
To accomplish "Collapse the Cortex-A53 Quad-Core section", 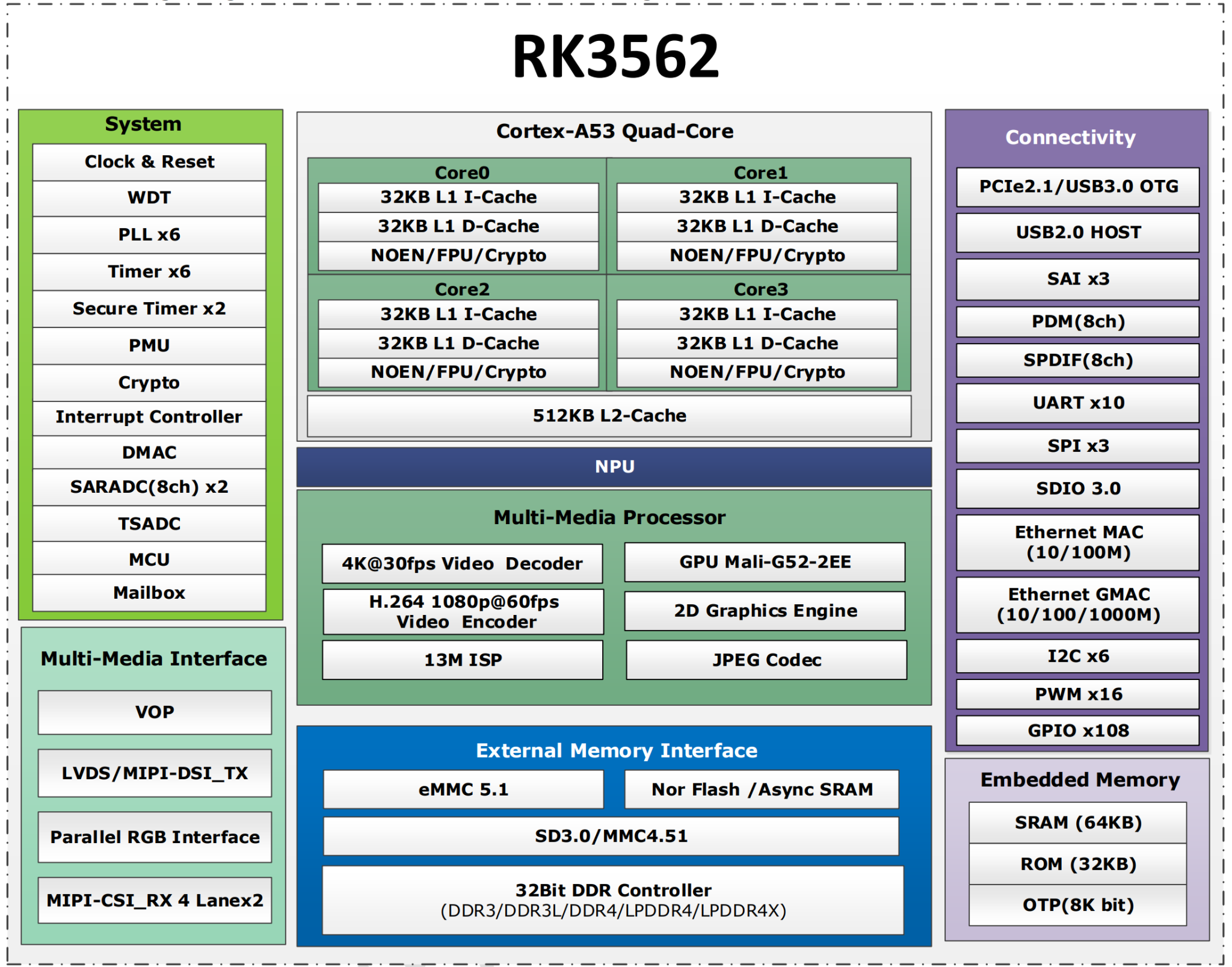I will tap(614, 131).
